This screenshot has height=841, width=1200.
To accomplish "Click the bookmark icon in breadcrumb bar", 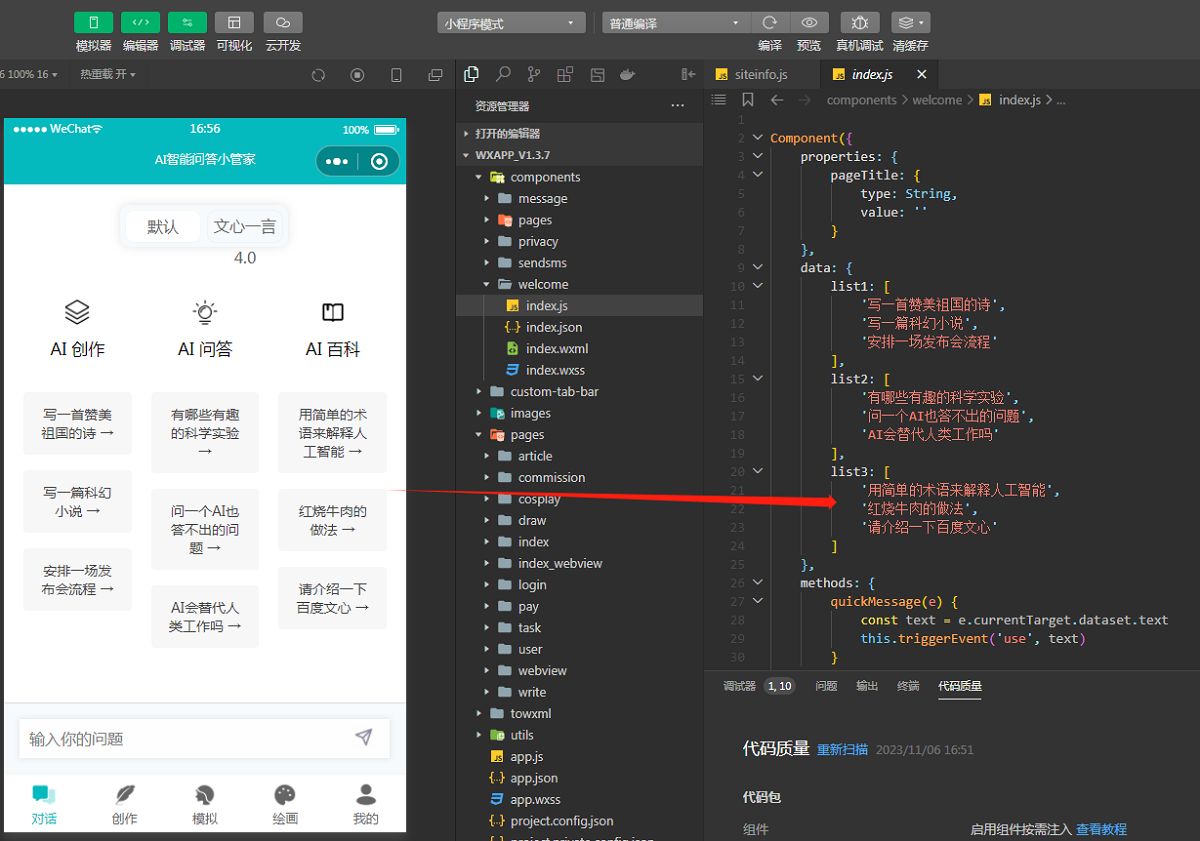I will coord(748,100).
